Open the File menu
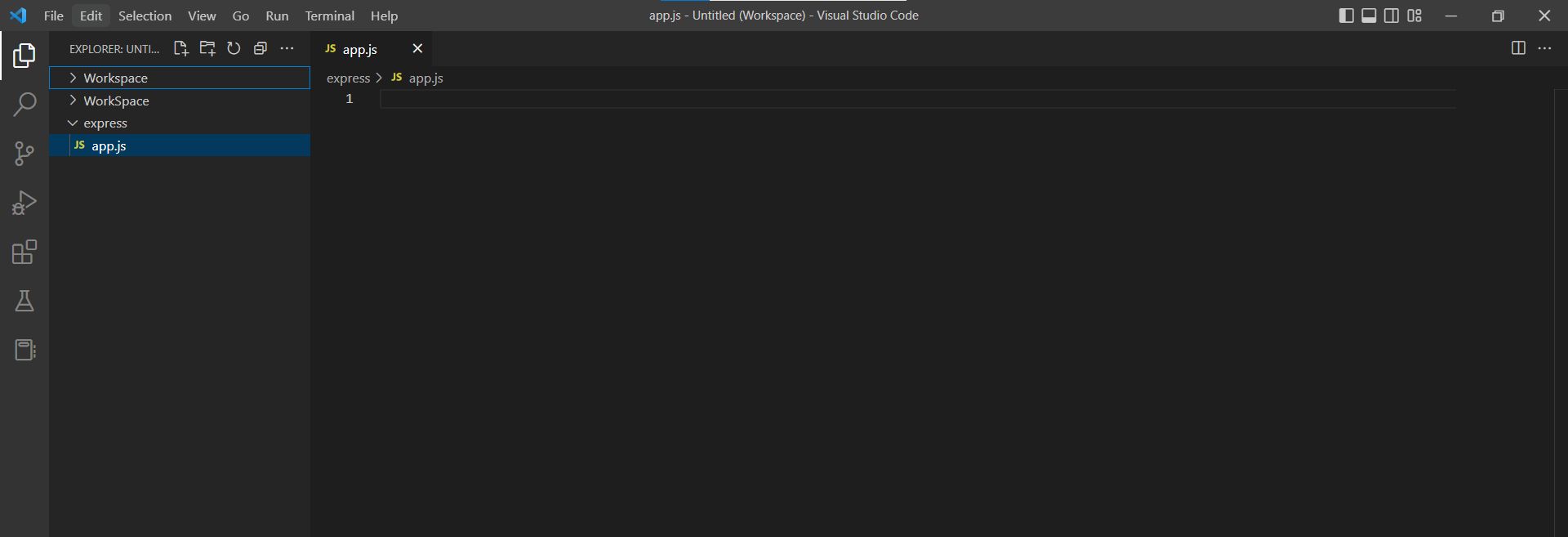Viewport: 1568px width, 537px height. click(54, 16)
